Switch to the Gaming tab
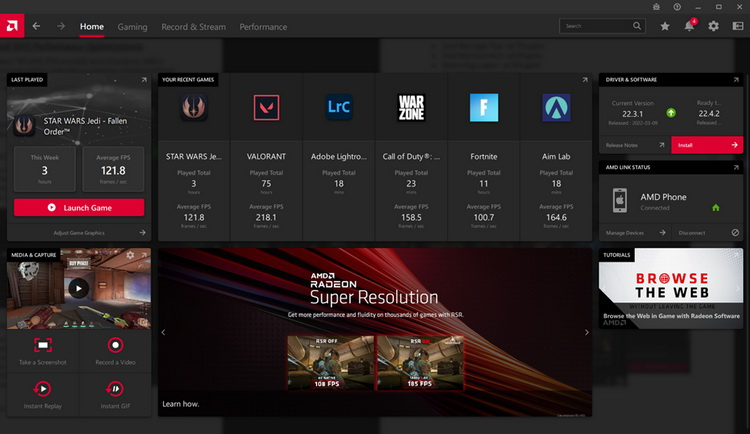 click(x=132, y=27)
